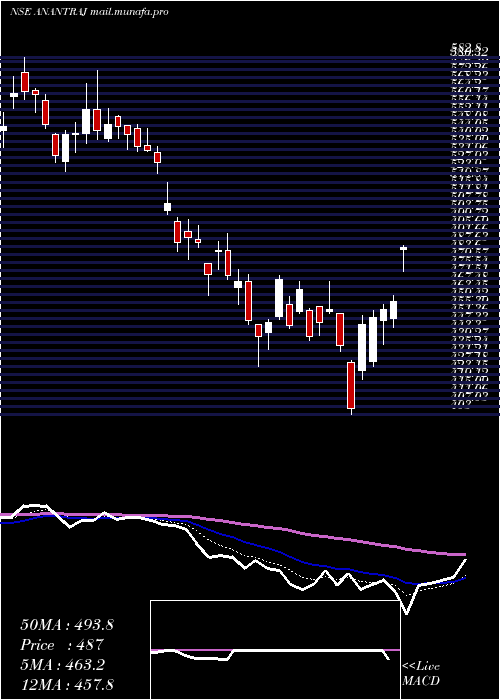The image size is (500, 700).
Task: Click the <<Live MACD label
Action: click(421, 674)
